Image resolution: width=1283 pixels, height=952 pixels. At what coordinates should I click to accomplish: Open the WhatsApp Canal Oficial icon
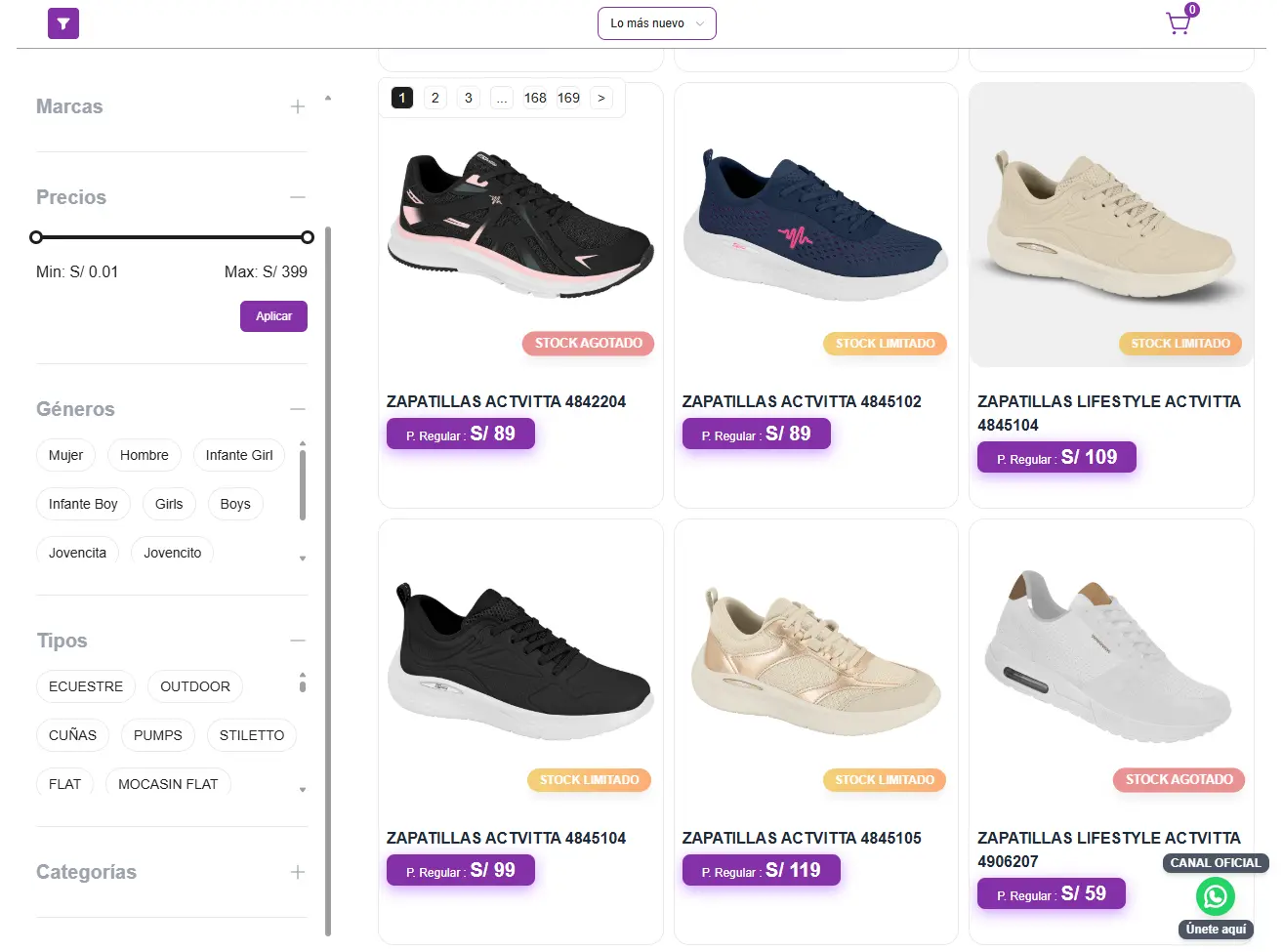tap(1215, 895)
